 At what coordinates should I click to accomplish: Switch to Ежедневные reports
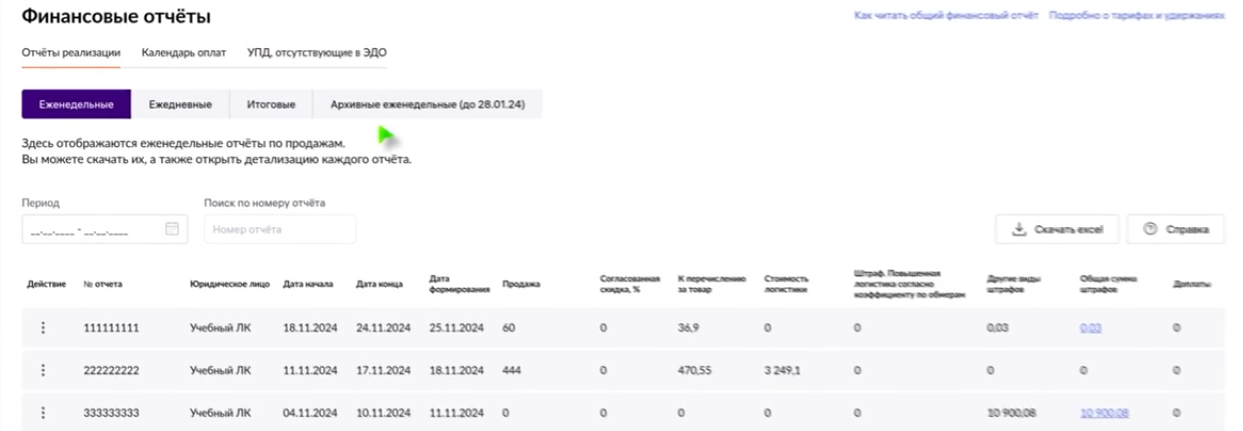tap(180, 104)
